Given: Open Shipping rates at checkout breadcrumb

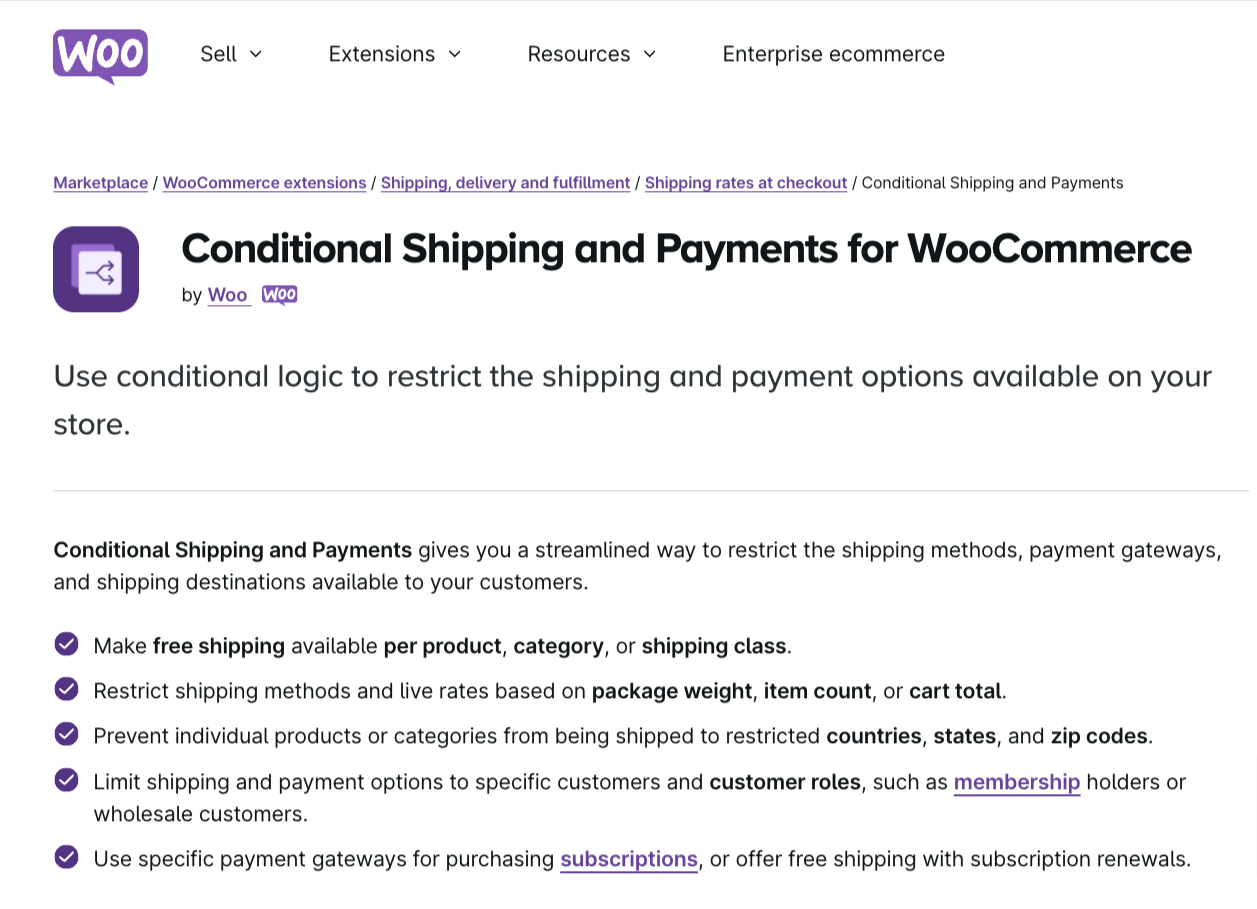Looking at the screenshot, I should tap(746, 183).
